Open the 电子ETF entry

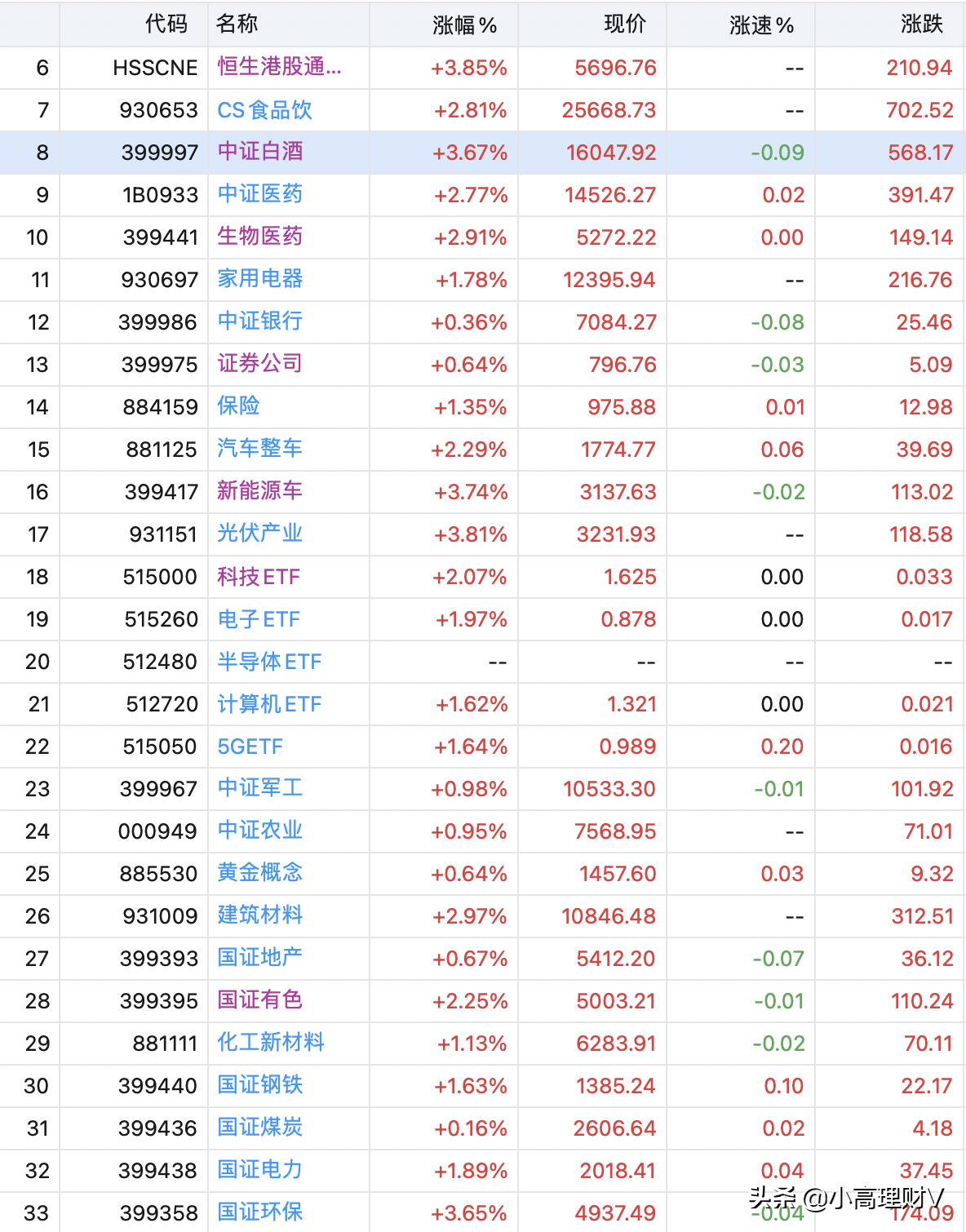(259, 618)
